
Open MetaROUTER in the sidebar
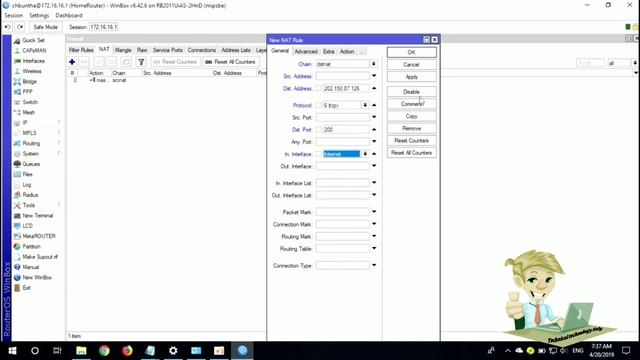click(38, 236)
